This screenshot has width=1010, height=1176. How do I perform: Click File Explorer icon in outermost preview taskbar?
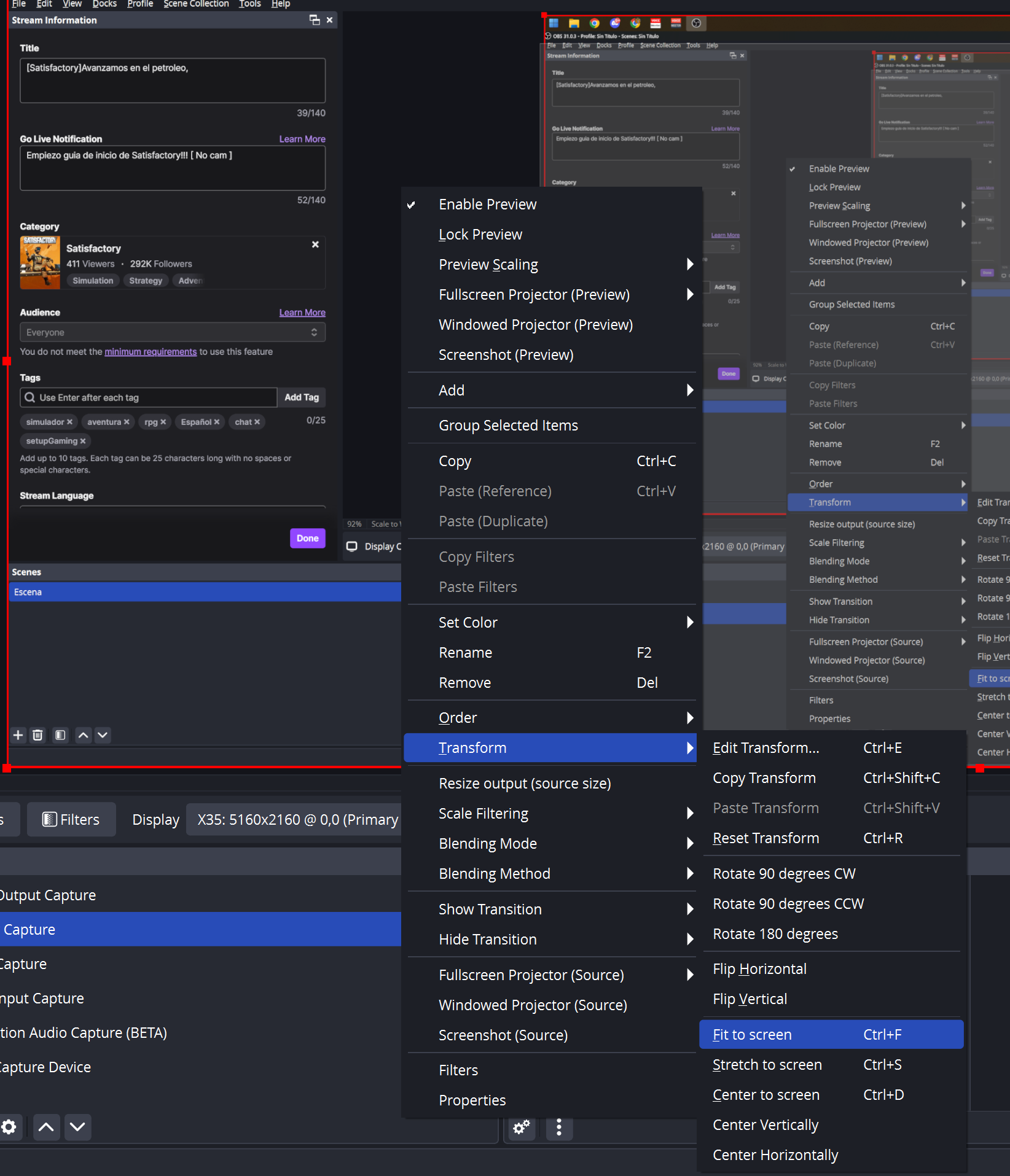(x=574, y=23)
